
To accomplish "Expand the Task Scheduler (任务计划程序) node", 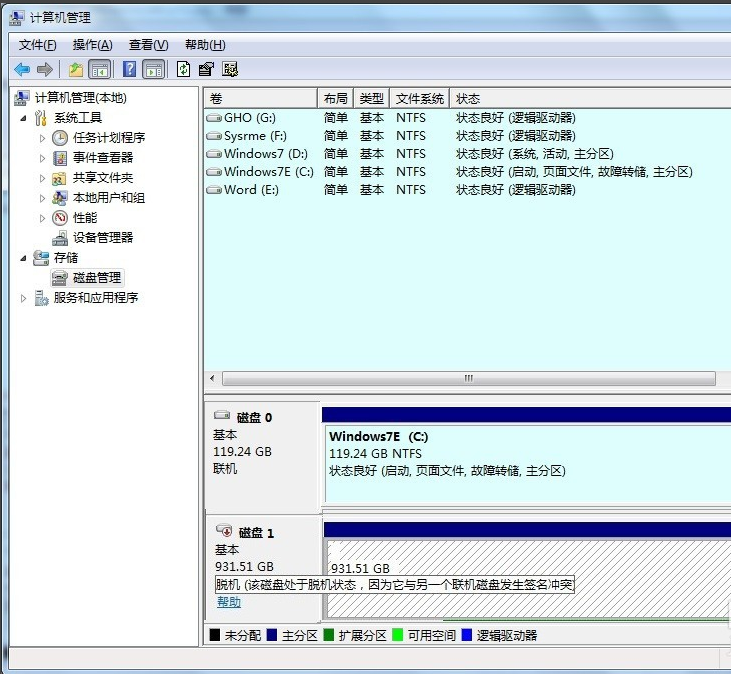I will [42, 138].
